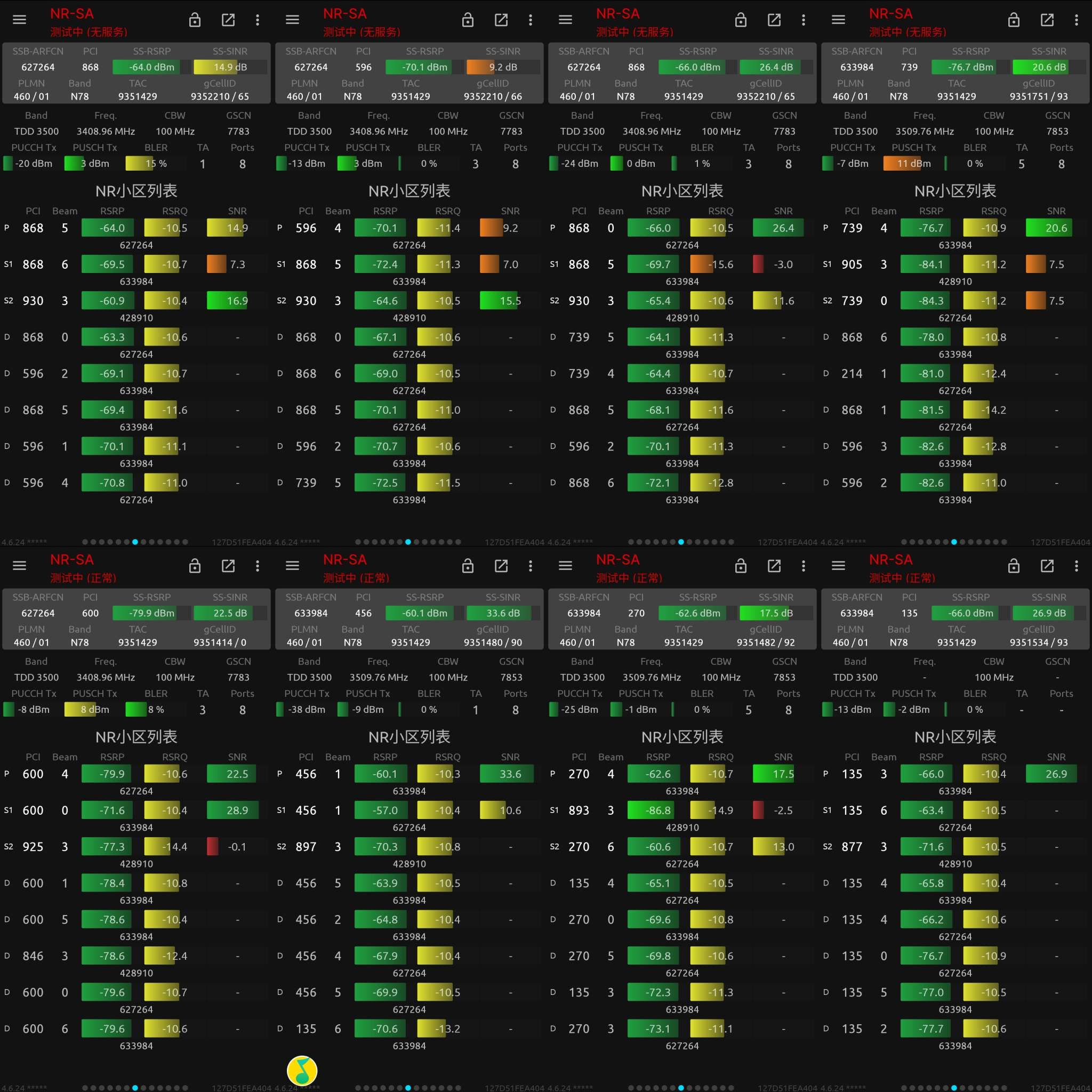Open hamburger menu in PCI 270 panel
Screen dimensions: 1092x1092
click(565, 566)
